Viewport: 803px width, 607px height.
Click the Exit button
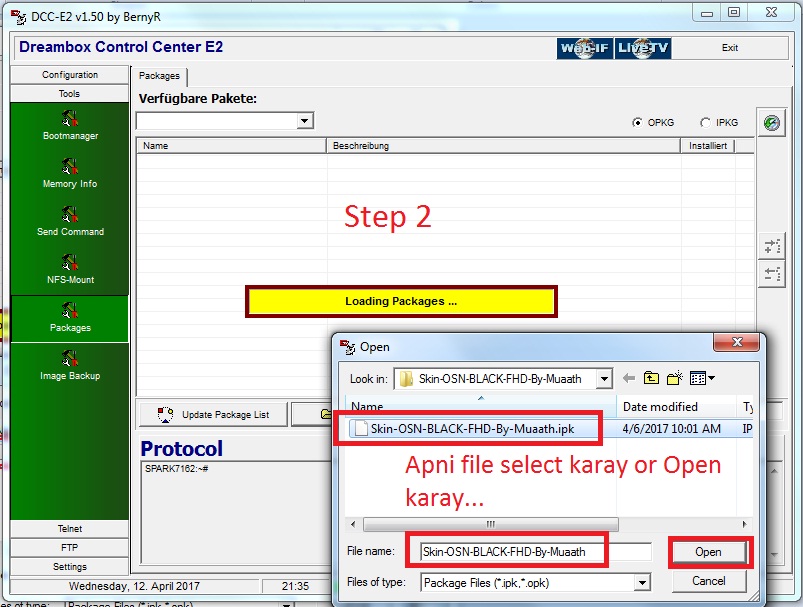click(x=730, y=48)
